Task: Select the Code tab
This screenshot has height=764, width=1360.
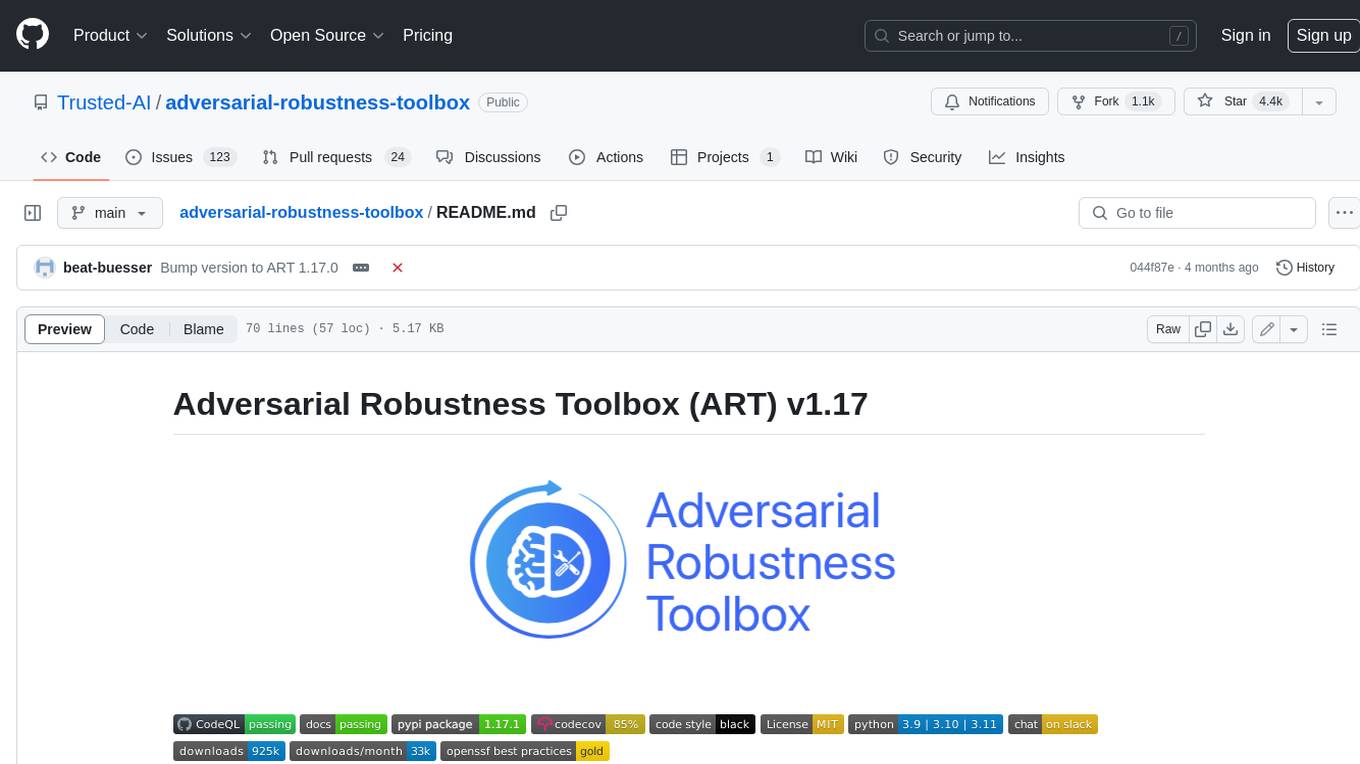Action: click(70, 157)
